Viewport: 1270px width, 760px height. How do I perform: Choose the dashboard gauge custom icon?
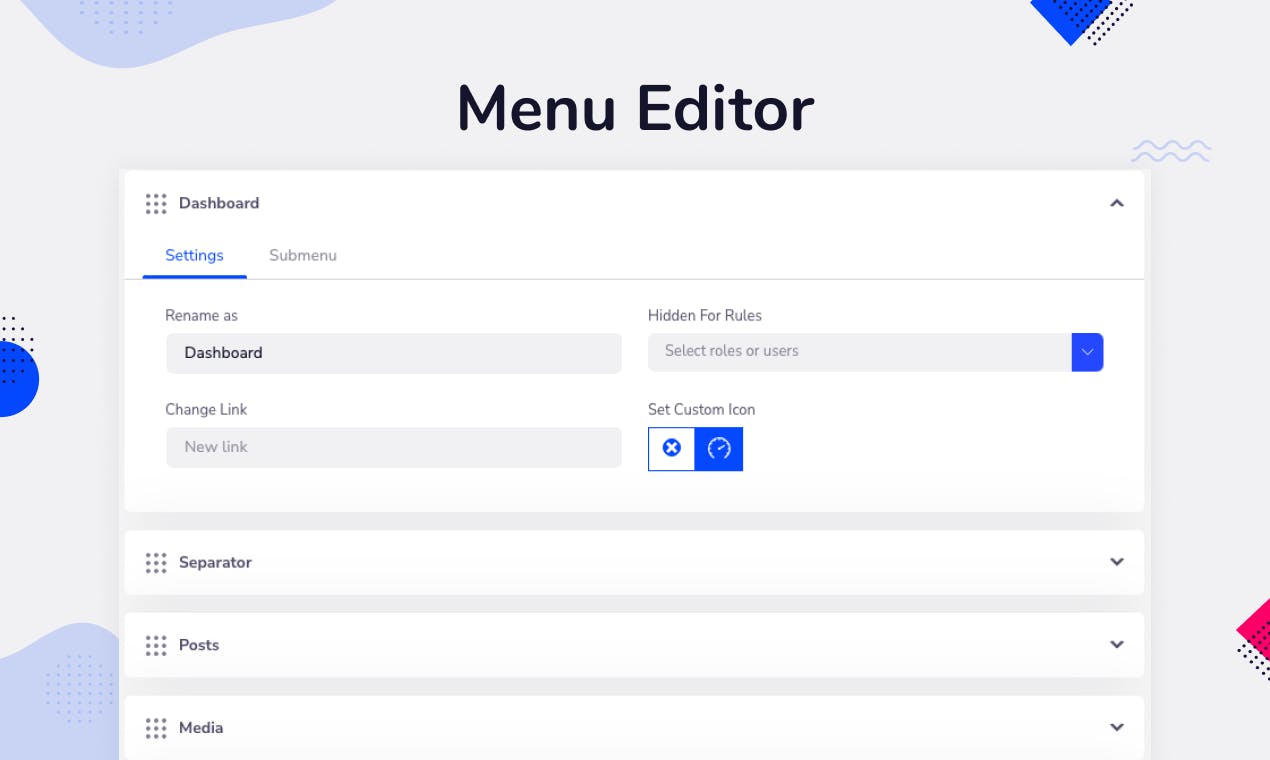click(719, 448)
